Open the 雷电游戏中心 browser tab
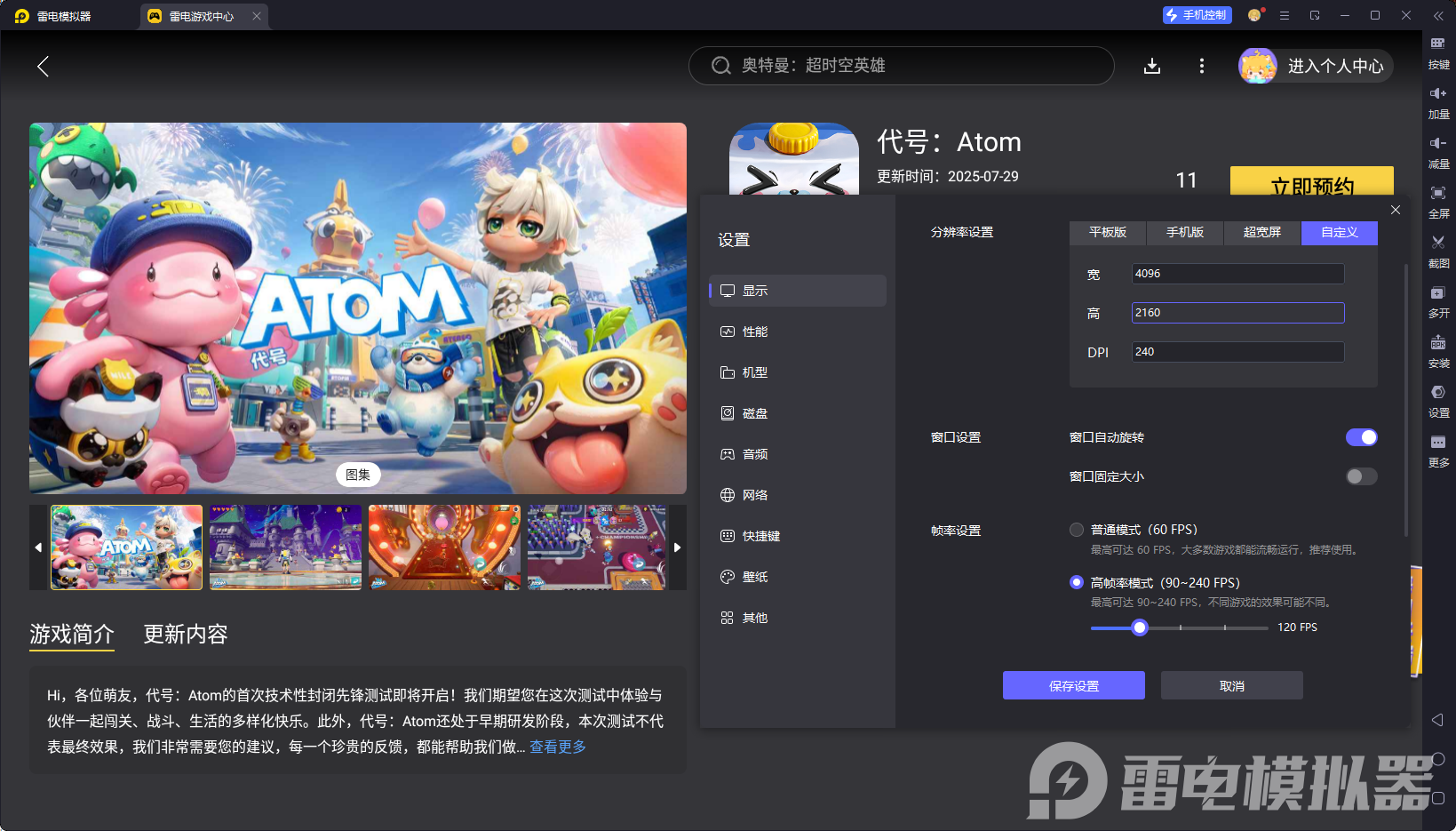This screenshot has height=831, width=1456. tap(200, 15)
